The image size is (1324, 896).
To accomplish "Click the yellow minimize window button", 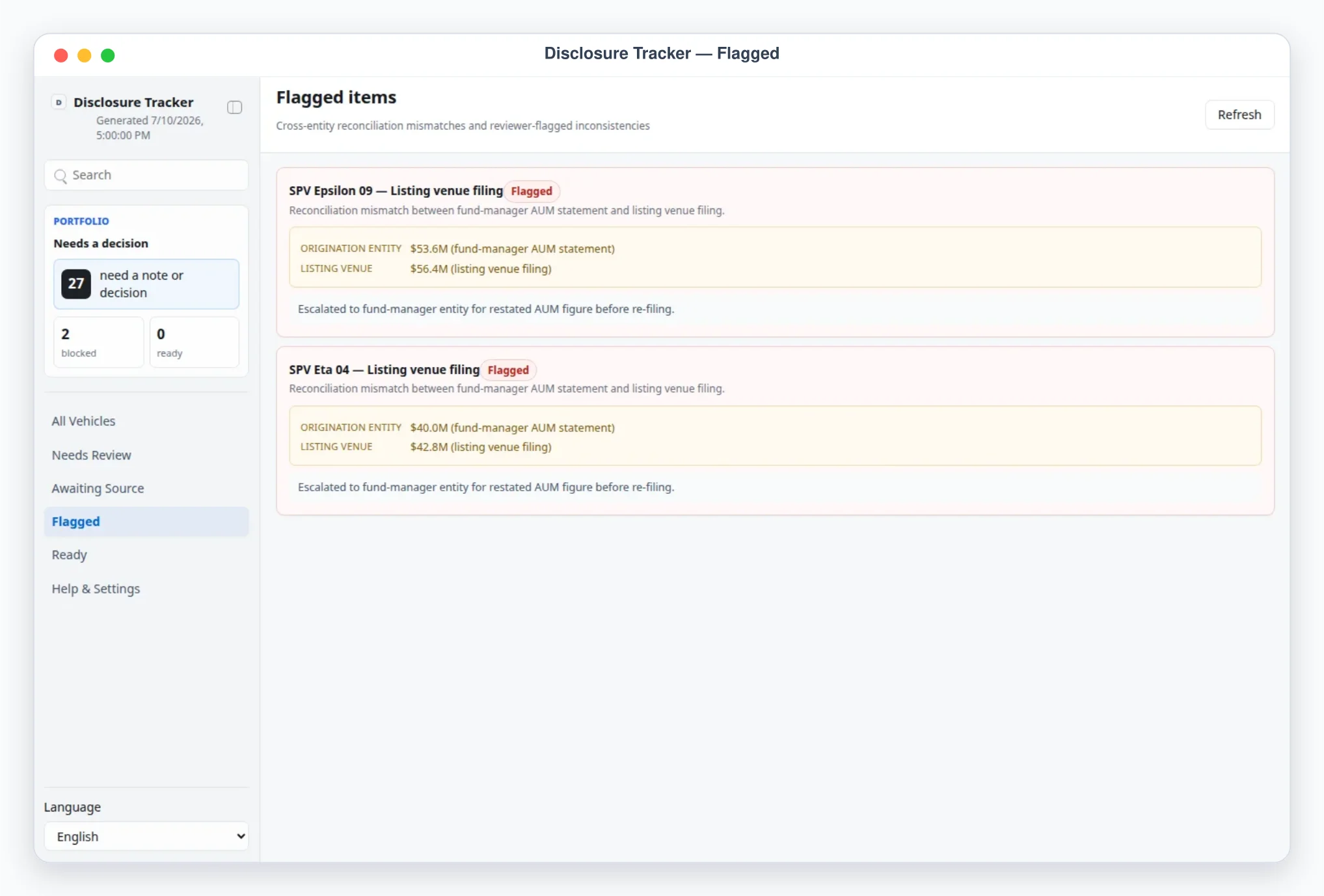I will pos(85,55).
